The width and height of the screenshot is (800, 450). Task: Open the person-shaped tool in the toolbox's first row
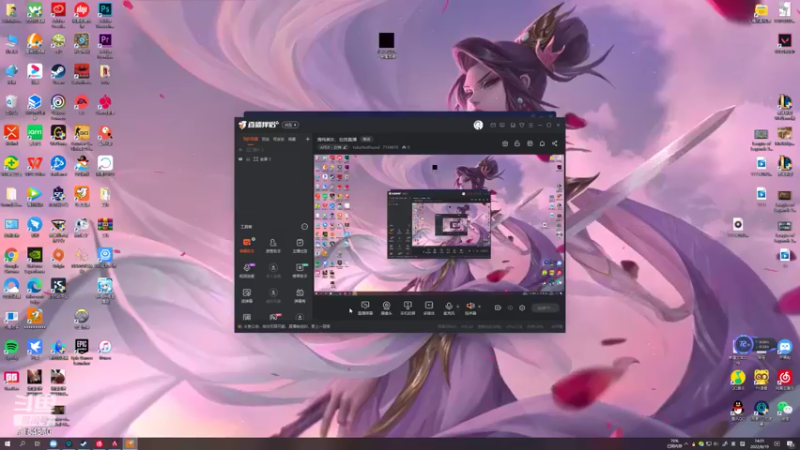(273, 245)
